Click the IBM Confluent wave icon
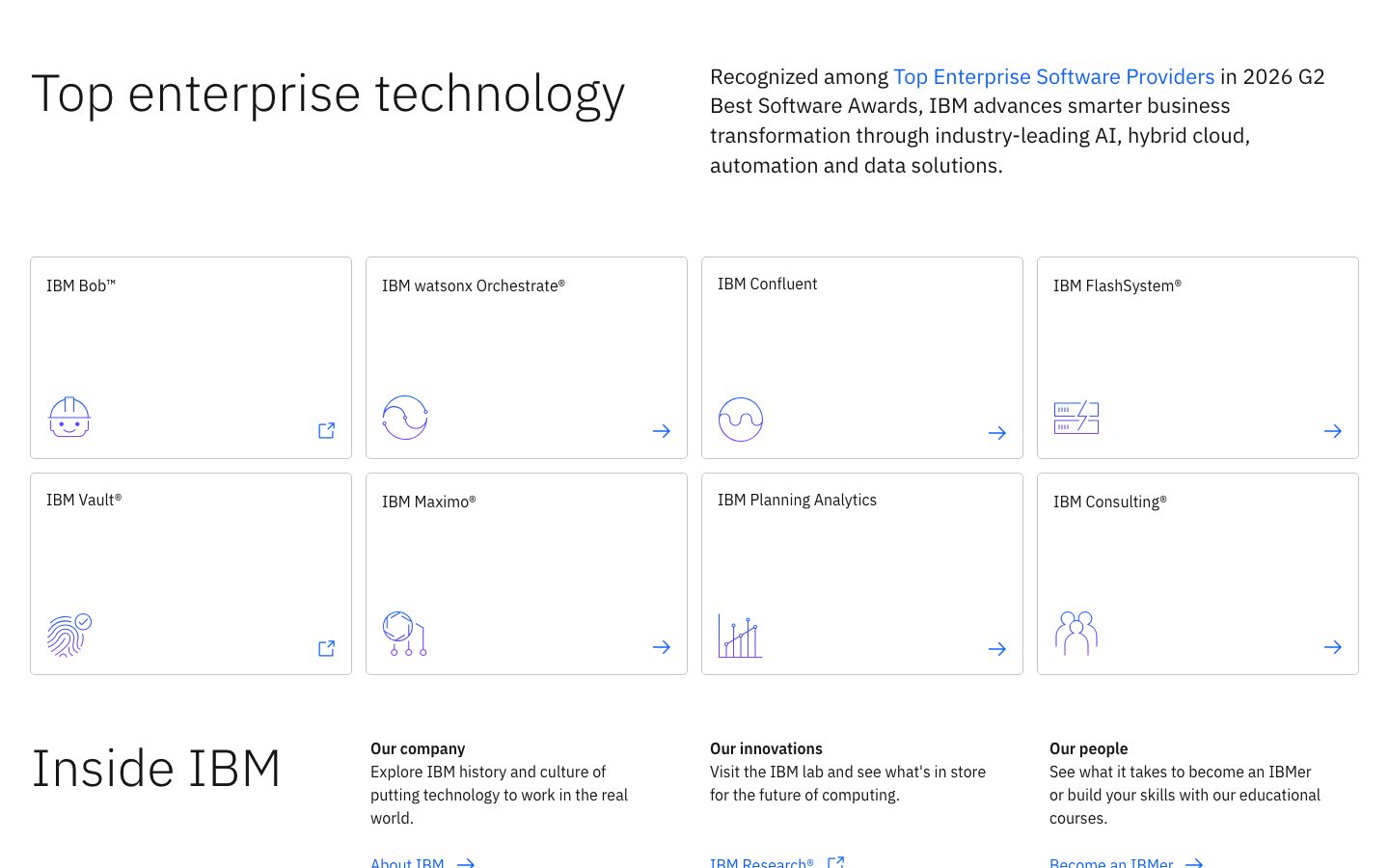Image resolution: width=1389 pixels, height=868 pixels. 741,420
